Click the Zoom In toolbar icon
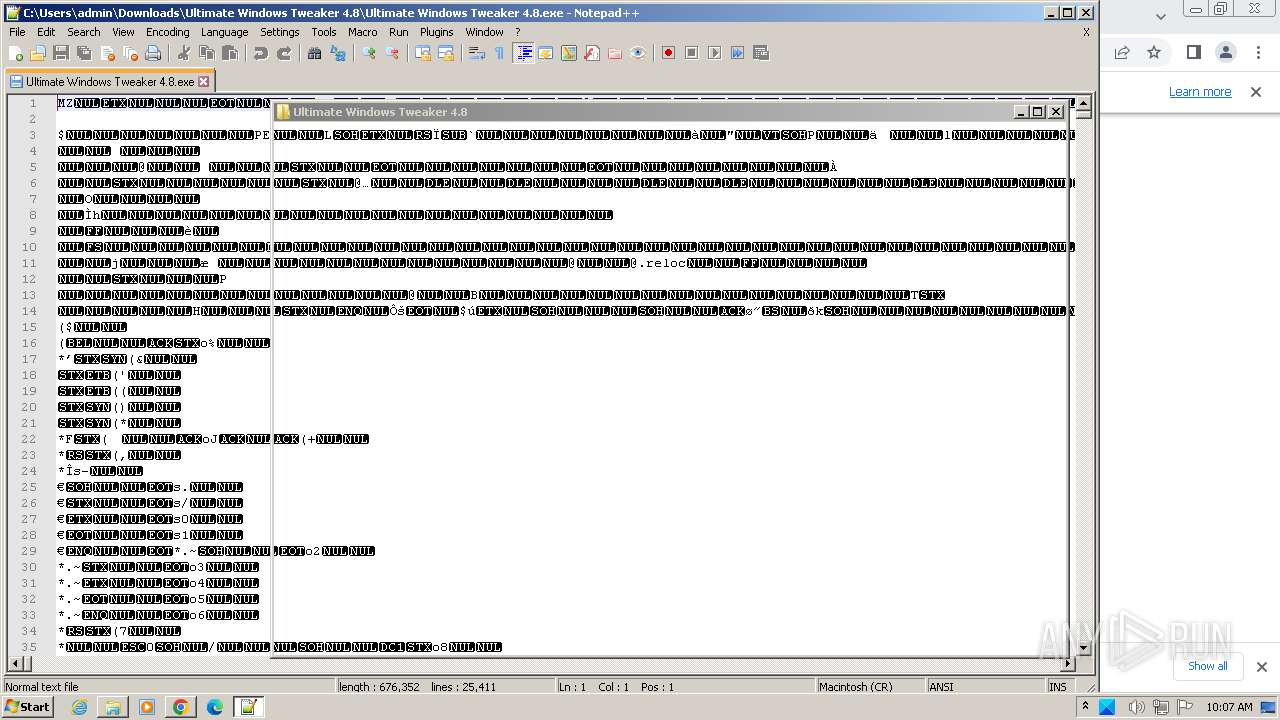1280x720 pixels. (369, 53)
